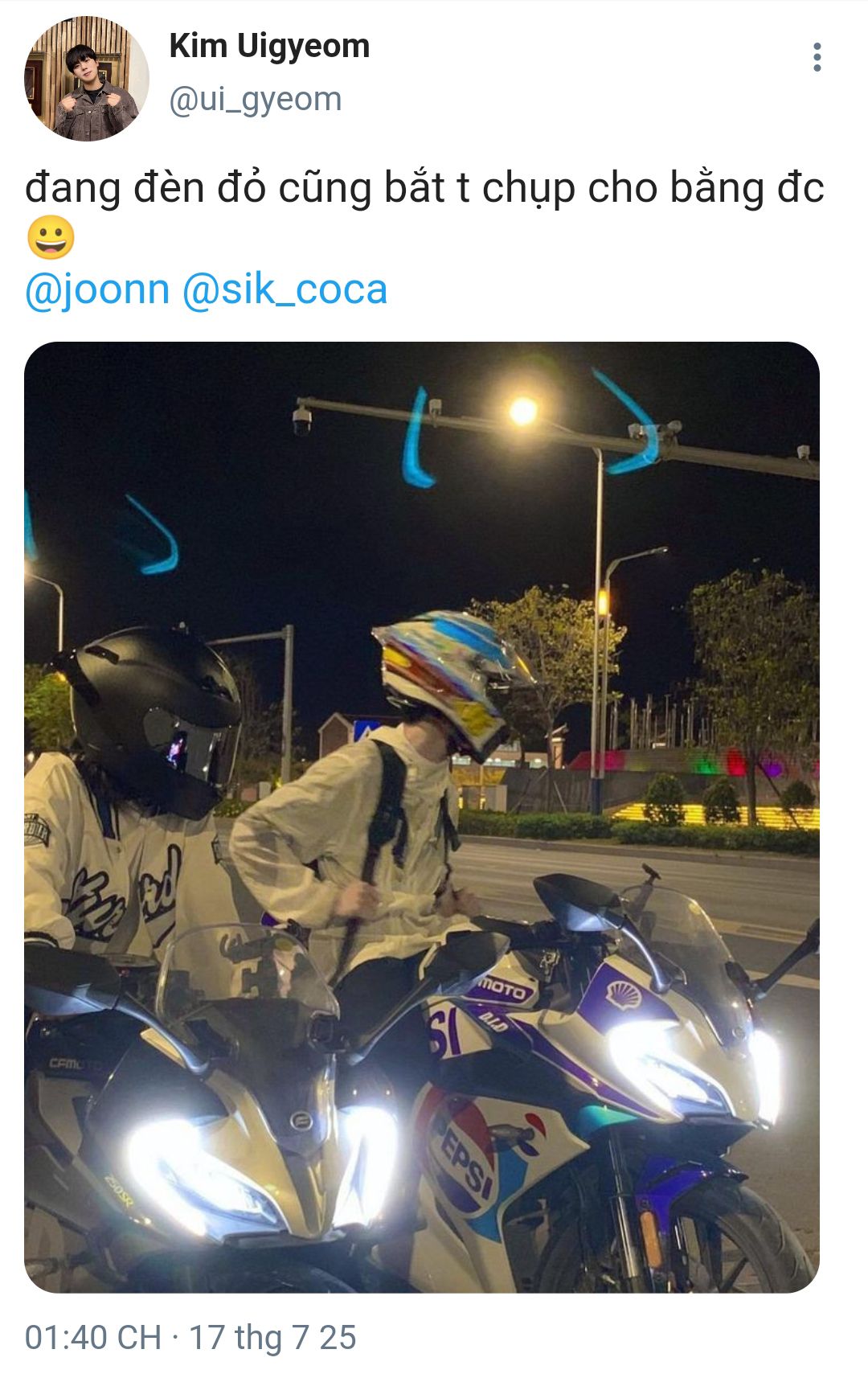Open the @ui_gyeom handle profile
Viewport: 868px width, 1378px height.
point(255,99)
